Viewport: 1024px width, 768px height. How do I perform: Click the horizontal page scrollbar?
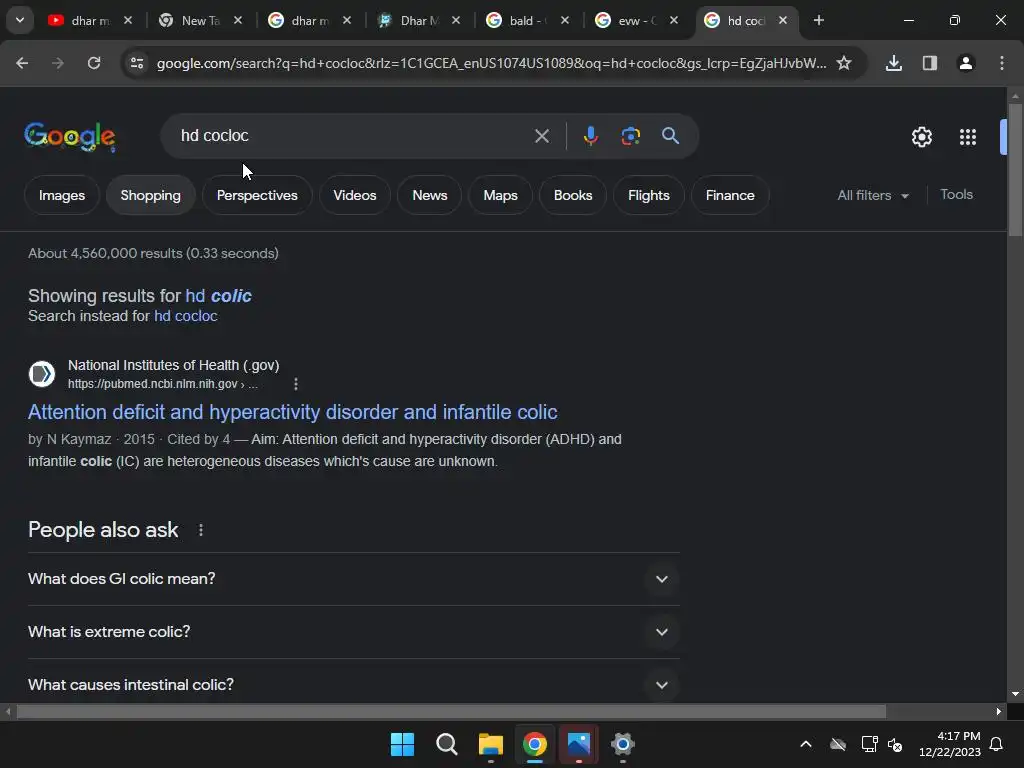[x=451, y=711]
